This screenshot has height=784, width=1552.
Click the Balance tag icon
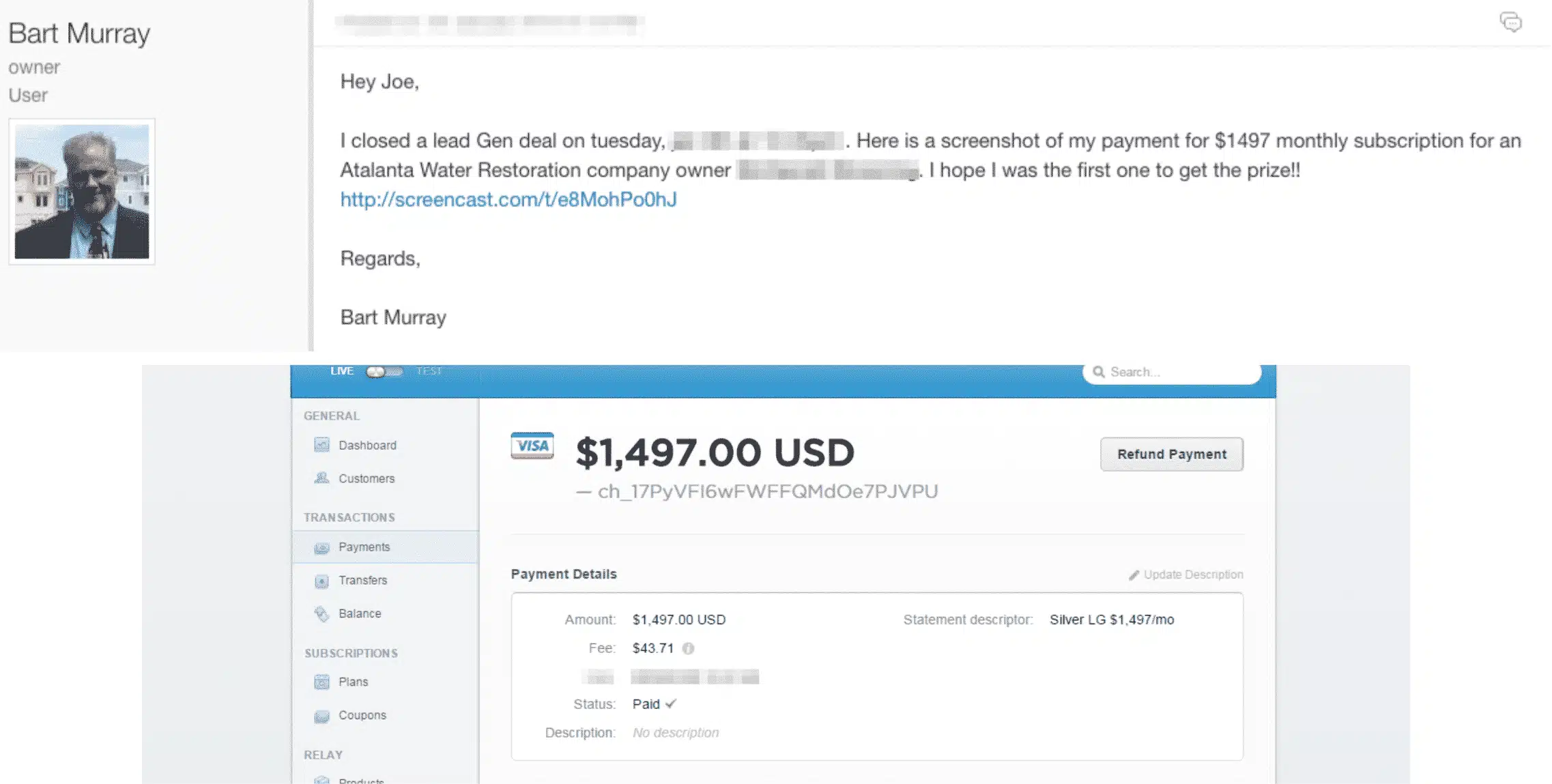[x=321, y=614]
